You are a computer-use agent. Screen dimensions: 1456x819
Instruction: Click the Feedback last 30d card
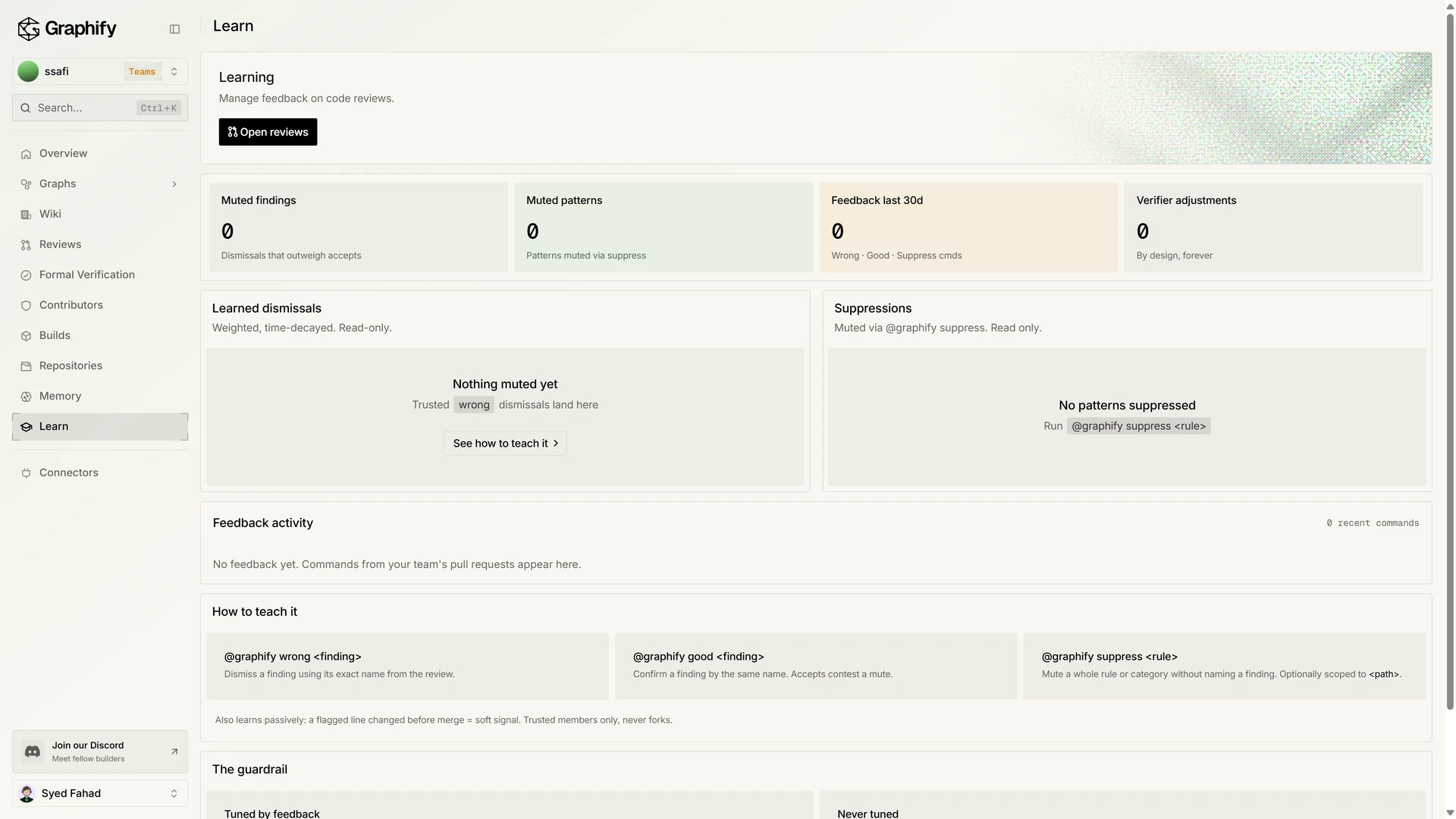click(x=968, y=227)
